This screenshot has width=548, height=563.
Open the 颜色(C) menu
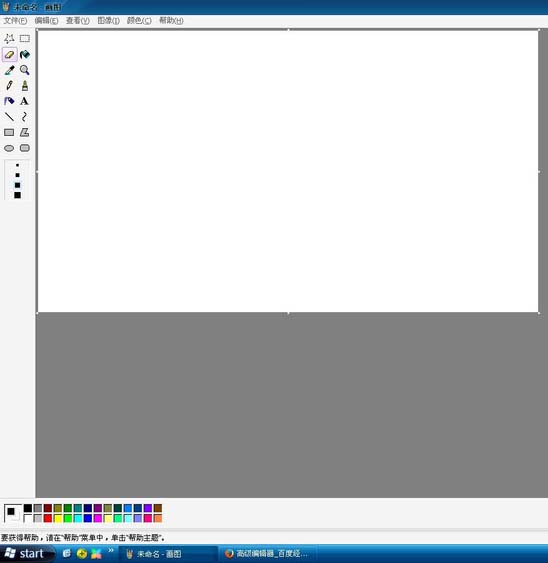click(x=139, y=21)
